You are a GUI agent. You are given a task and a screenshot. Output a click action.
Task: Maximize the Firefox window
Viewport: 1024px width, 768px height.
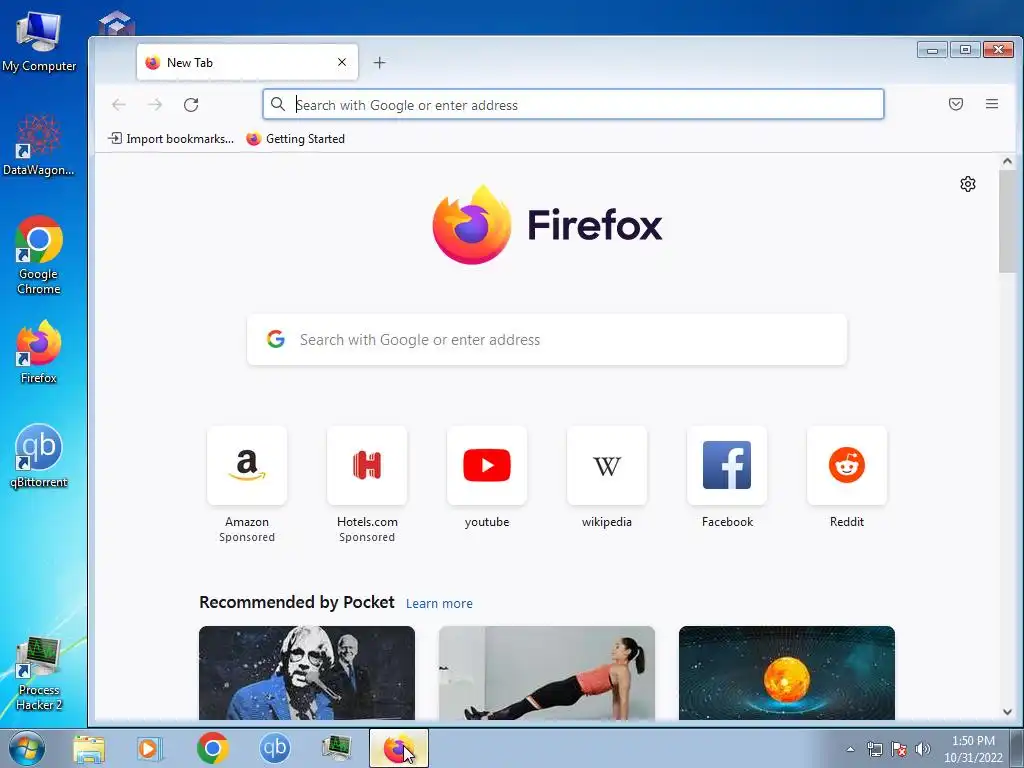tap(965, 50)
